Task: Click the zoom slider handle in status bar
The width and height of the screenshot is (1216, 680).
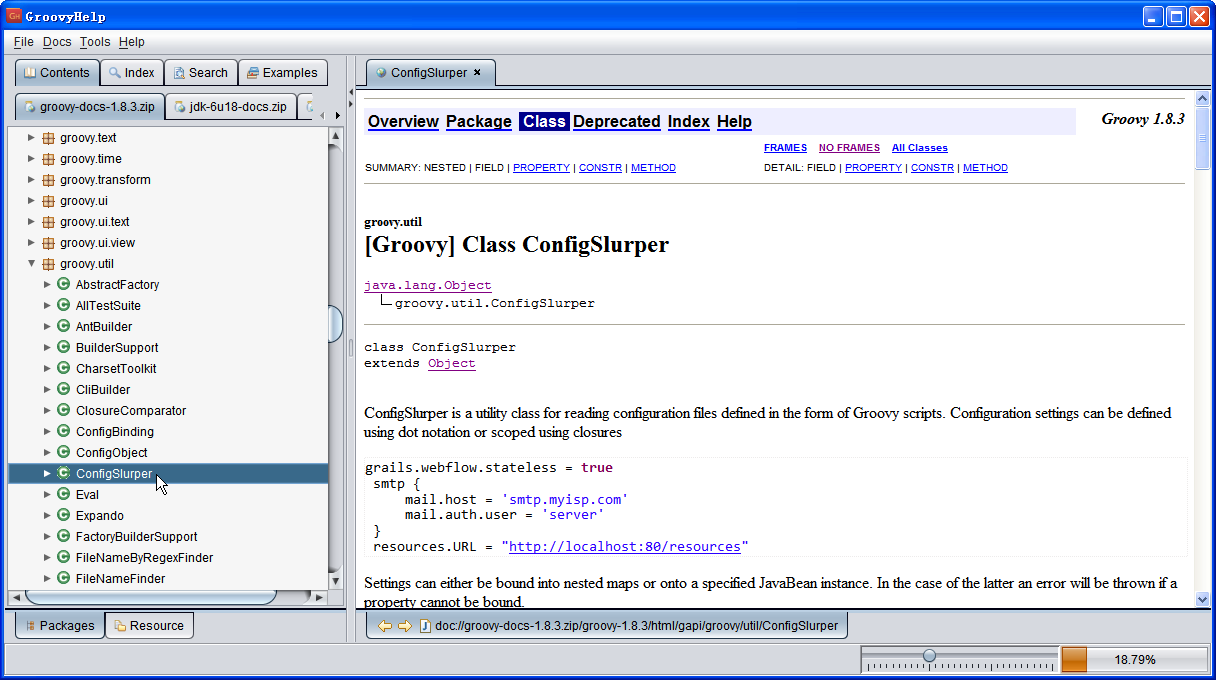Action: click(x=929, y=656)
